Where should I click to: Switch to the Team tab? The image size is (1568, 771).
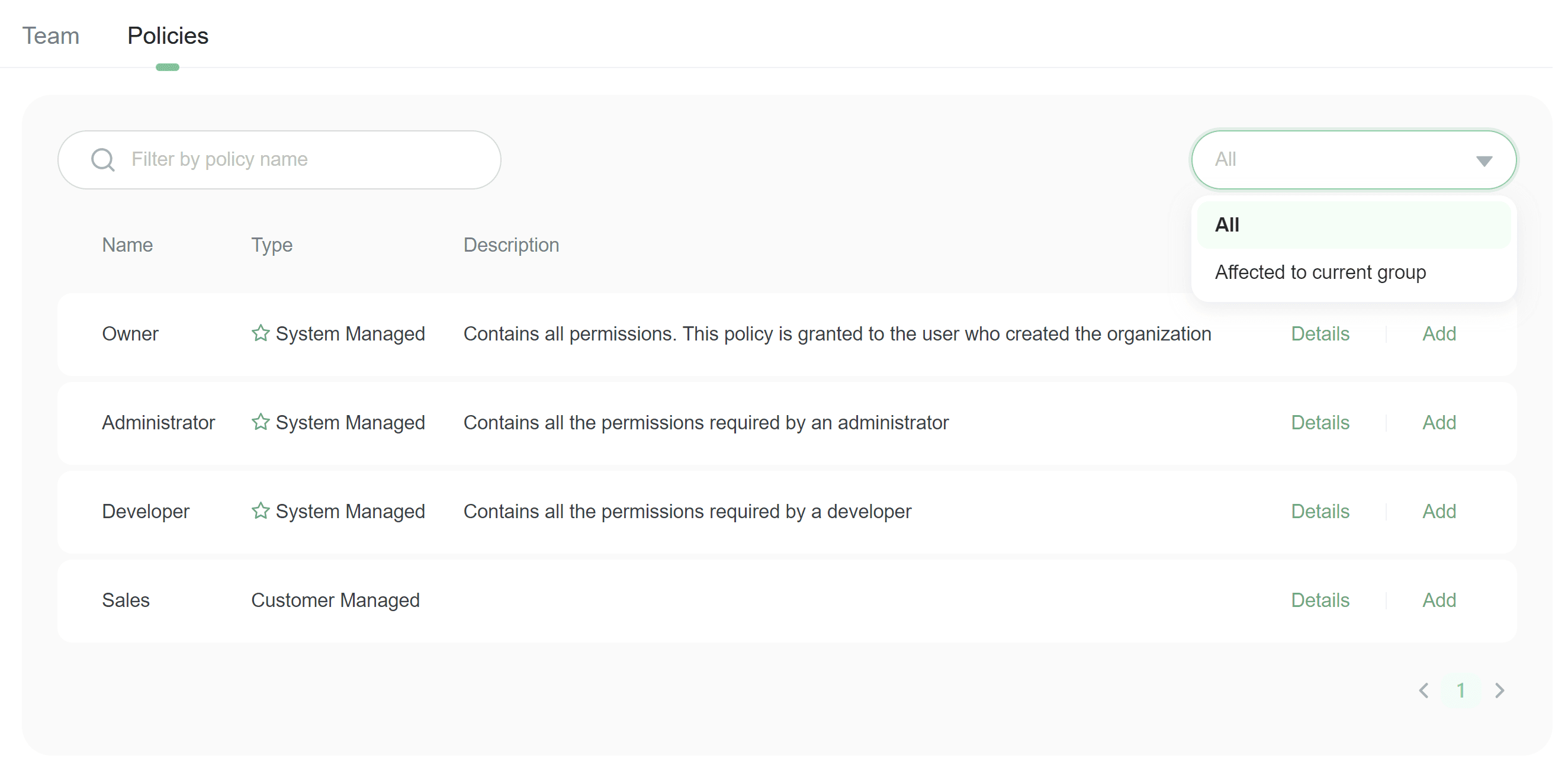click(x=50, y=36)
